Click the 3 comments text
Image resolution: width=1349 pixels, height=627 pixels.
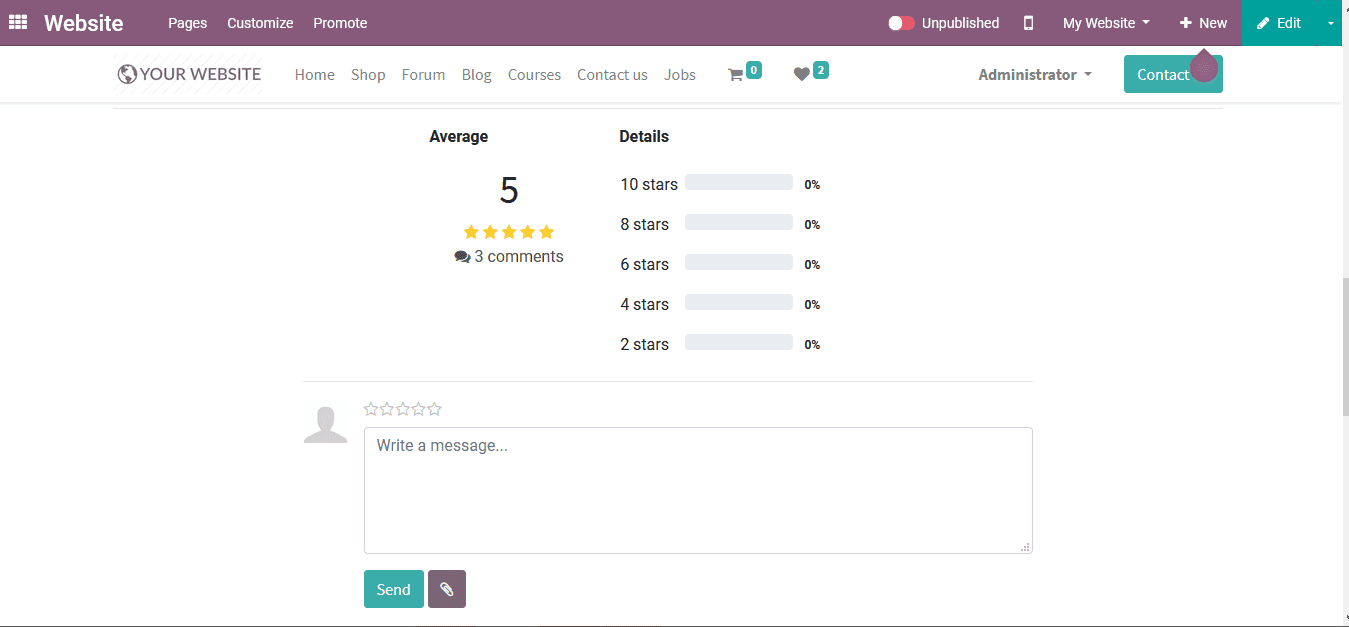(519, 257)
